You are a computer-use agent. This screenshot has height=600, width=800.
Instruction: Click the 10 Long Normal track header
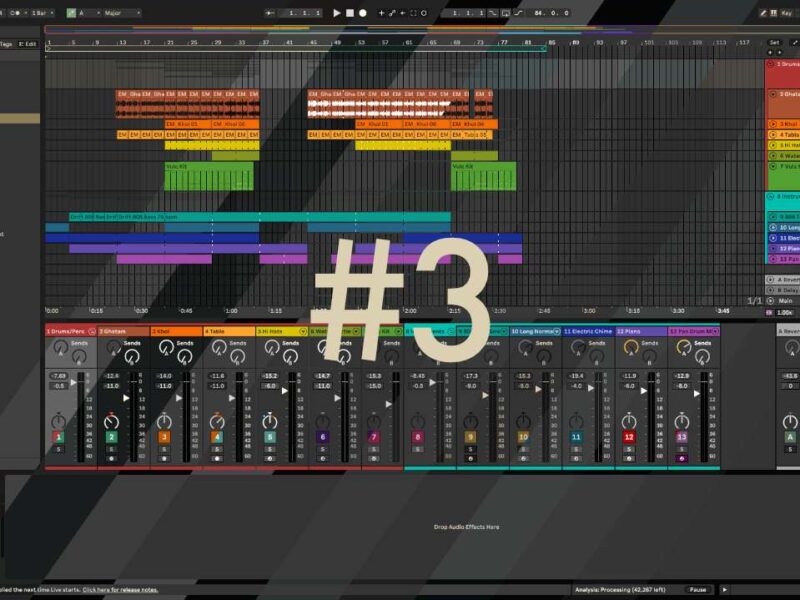pyautogui.click(x=534, y=330)
